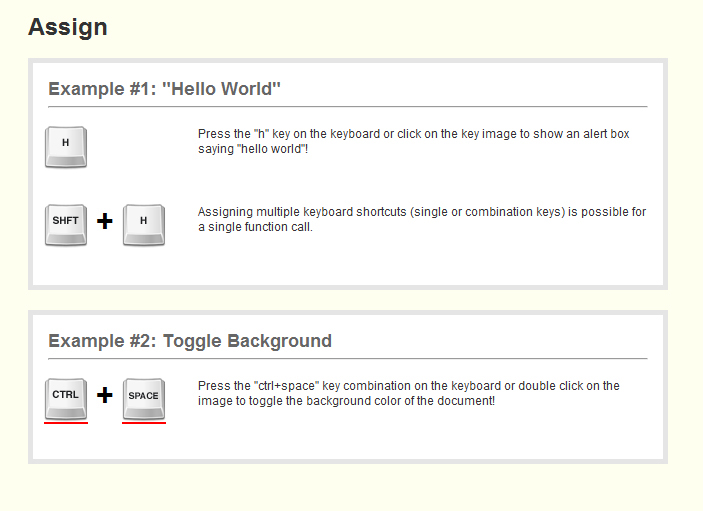This screenshot has width=703, height=511.
Task: Select the SPACE key image
Action: [143, 398]
